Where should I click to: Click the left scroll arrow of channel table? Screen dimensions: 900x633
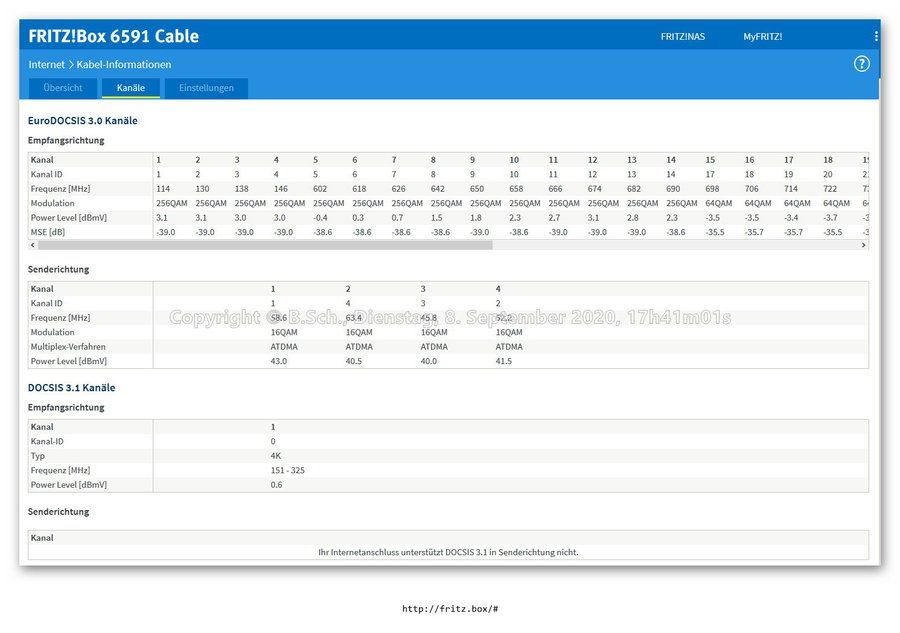pos(33,245)
